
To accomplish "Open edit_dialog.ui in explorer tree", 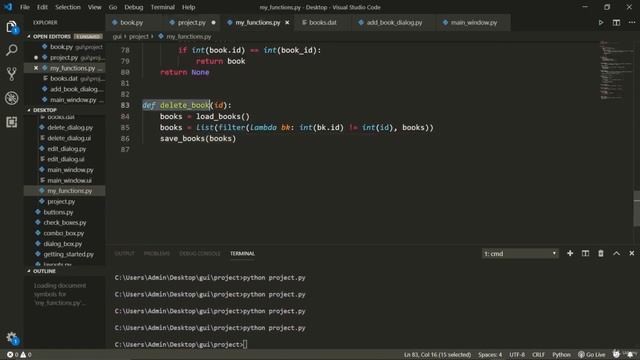I will pyautogui.click(x=65, y=159).
